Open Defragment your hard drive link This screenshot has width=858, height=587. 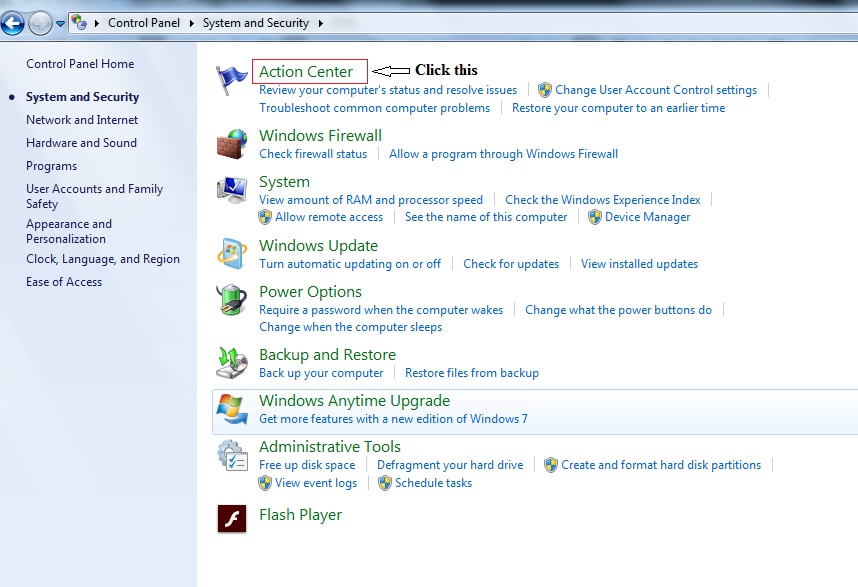(x=450, y=465)
